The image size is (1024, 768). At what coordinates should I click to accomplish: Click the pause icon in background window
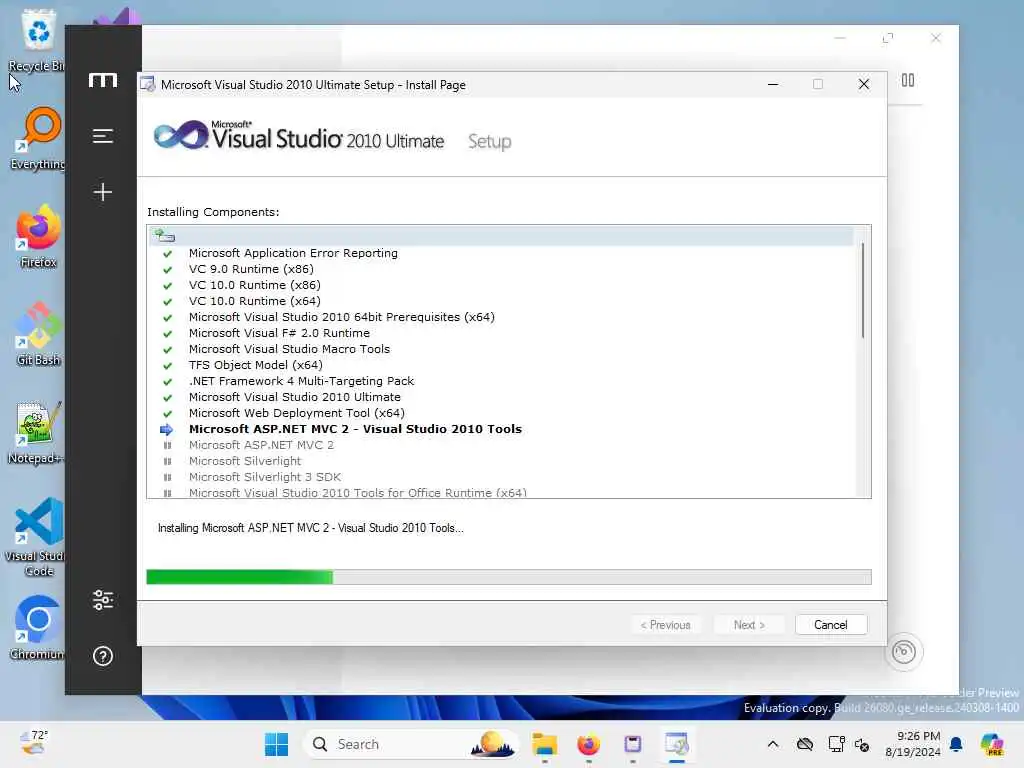tap(908, 80)
